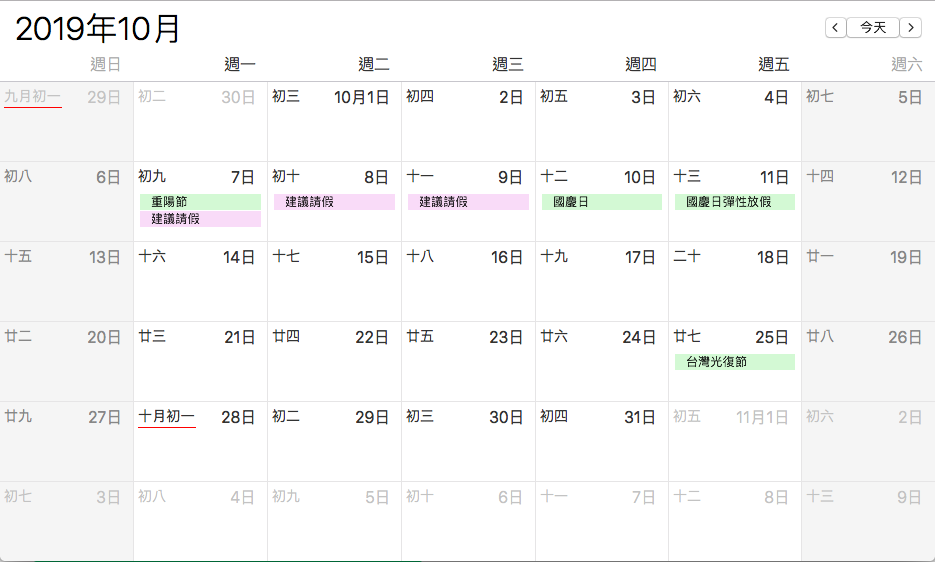Select 建議請假 event on October 8
This screenshot has height=562, width=935.
click(x=334, y=202)
